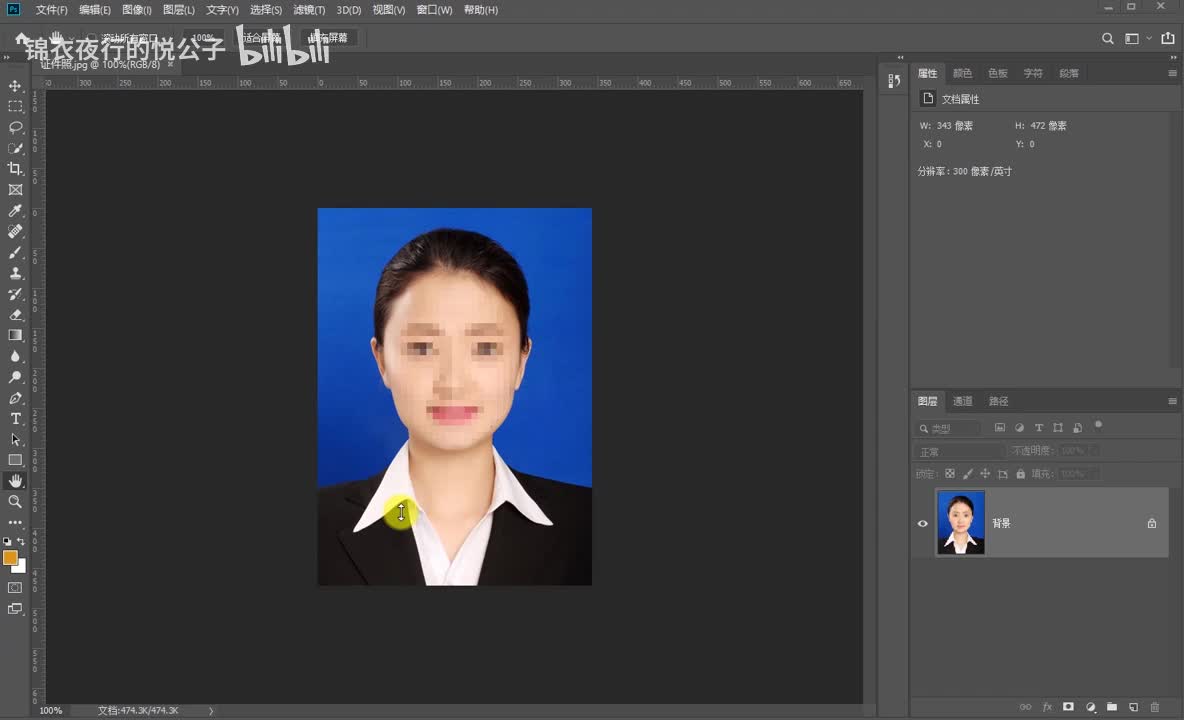This screenshot has width=1184, height=720.
Task: Click the 填充屏幕 button in options bar
Action: click(x=328, y=38)
